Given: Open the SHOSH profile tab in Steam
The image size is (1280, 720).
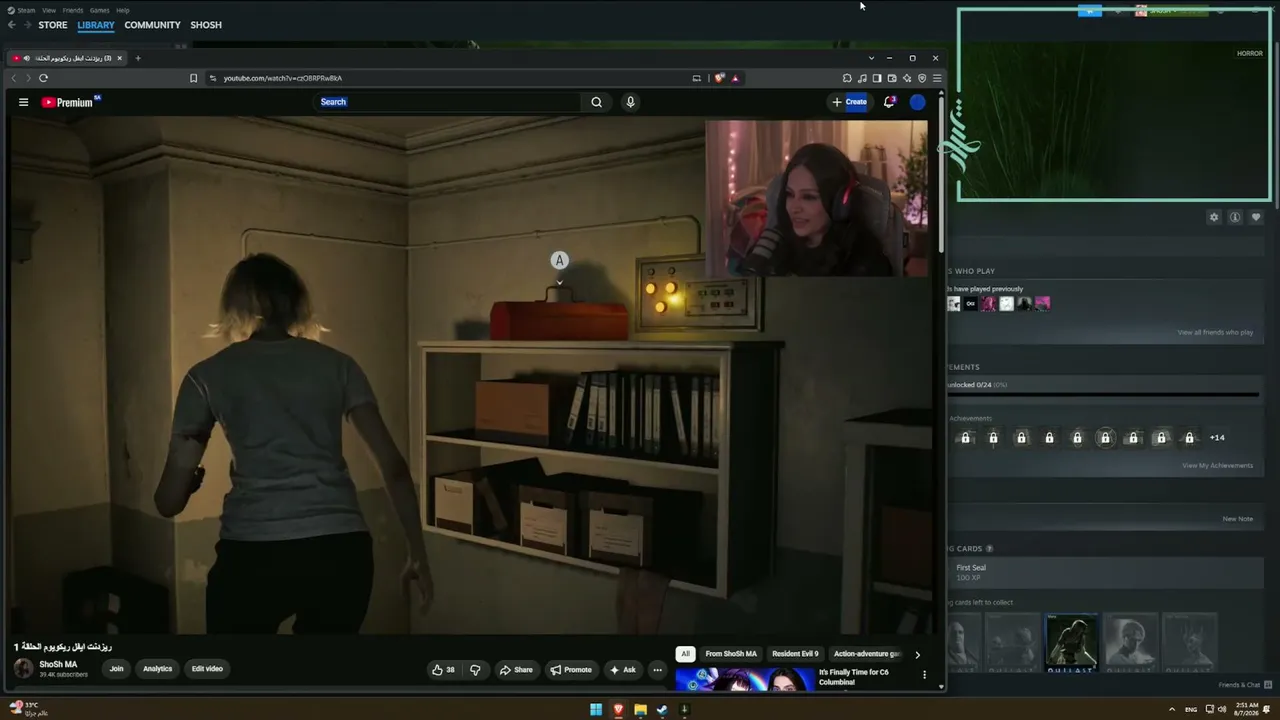Looking at the screenshot, I should (x=206, y=25).
